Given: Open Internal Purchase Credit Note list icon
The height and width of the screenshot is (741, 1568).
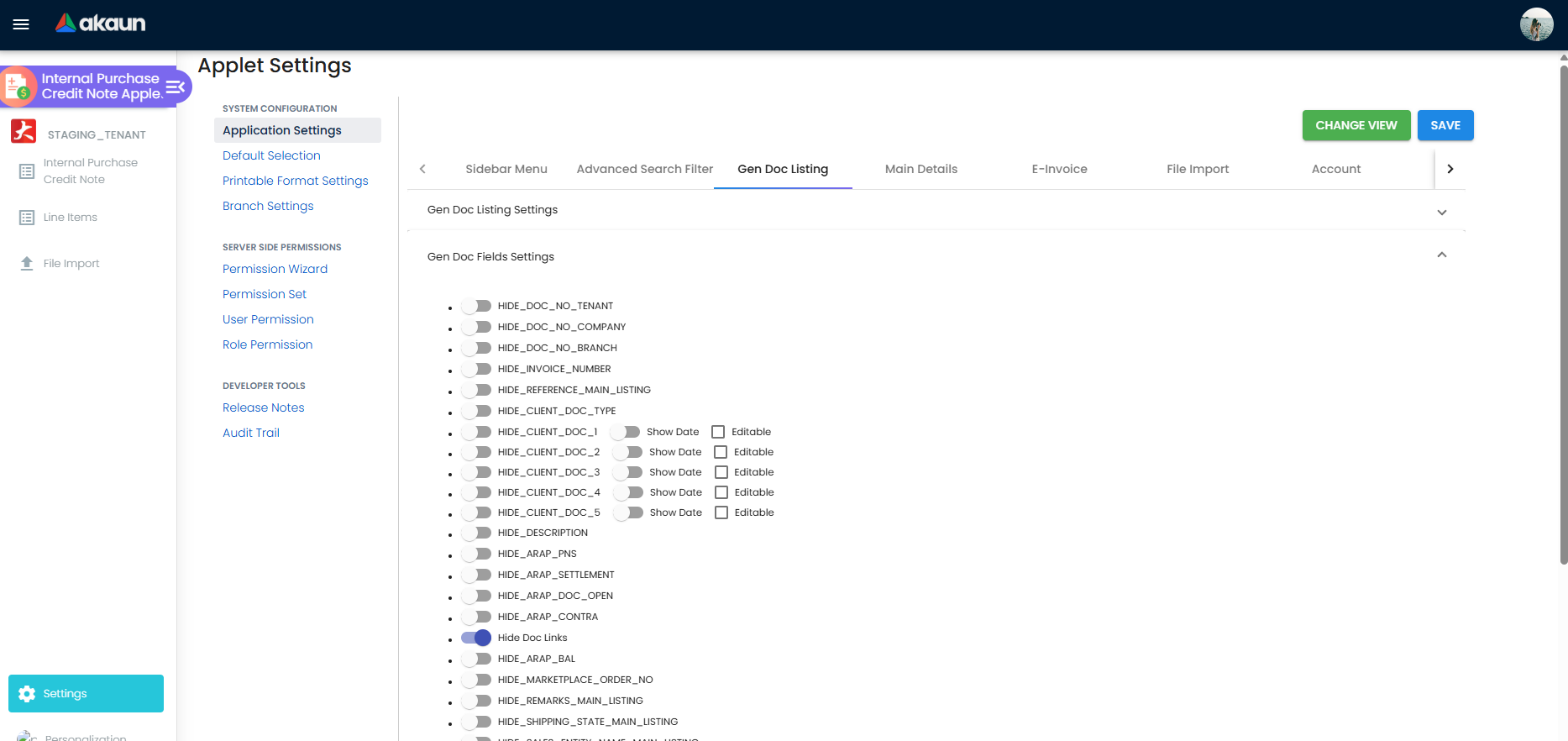Looking at the screenshot, I should [27, 171].
